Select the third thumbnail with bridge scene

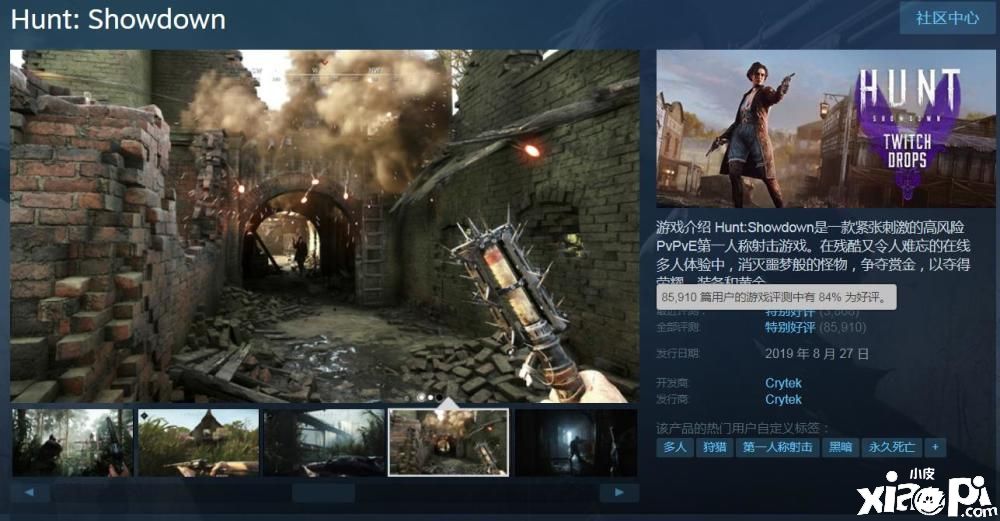point(324,443)
